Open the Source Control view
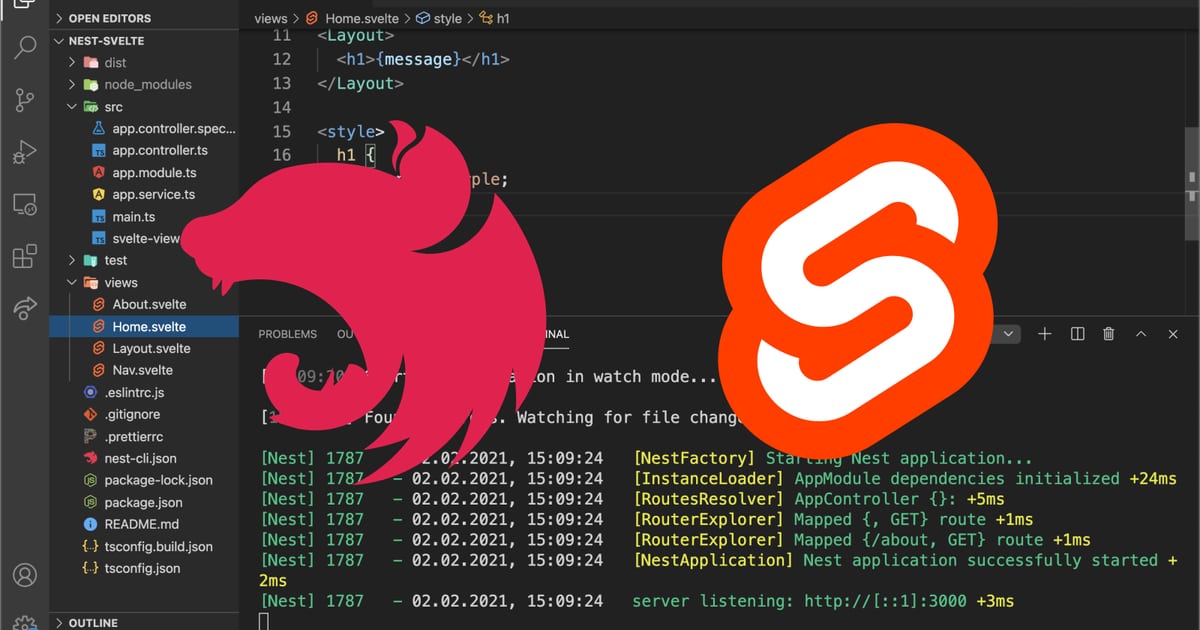Screen dimensions: 1200x630 (25, 99)
